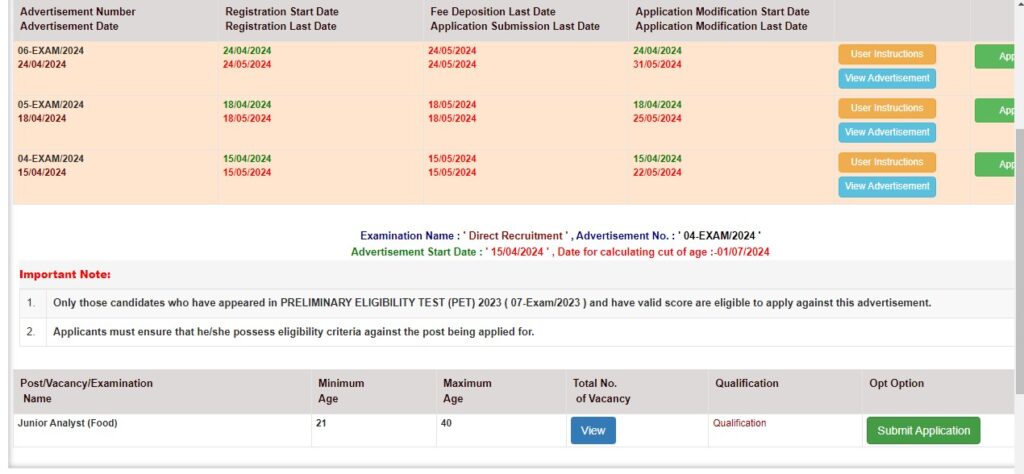Click the PET 2023 eligibility note
This screenshot has width=1024, height=474.
click(x=492, y=303)
